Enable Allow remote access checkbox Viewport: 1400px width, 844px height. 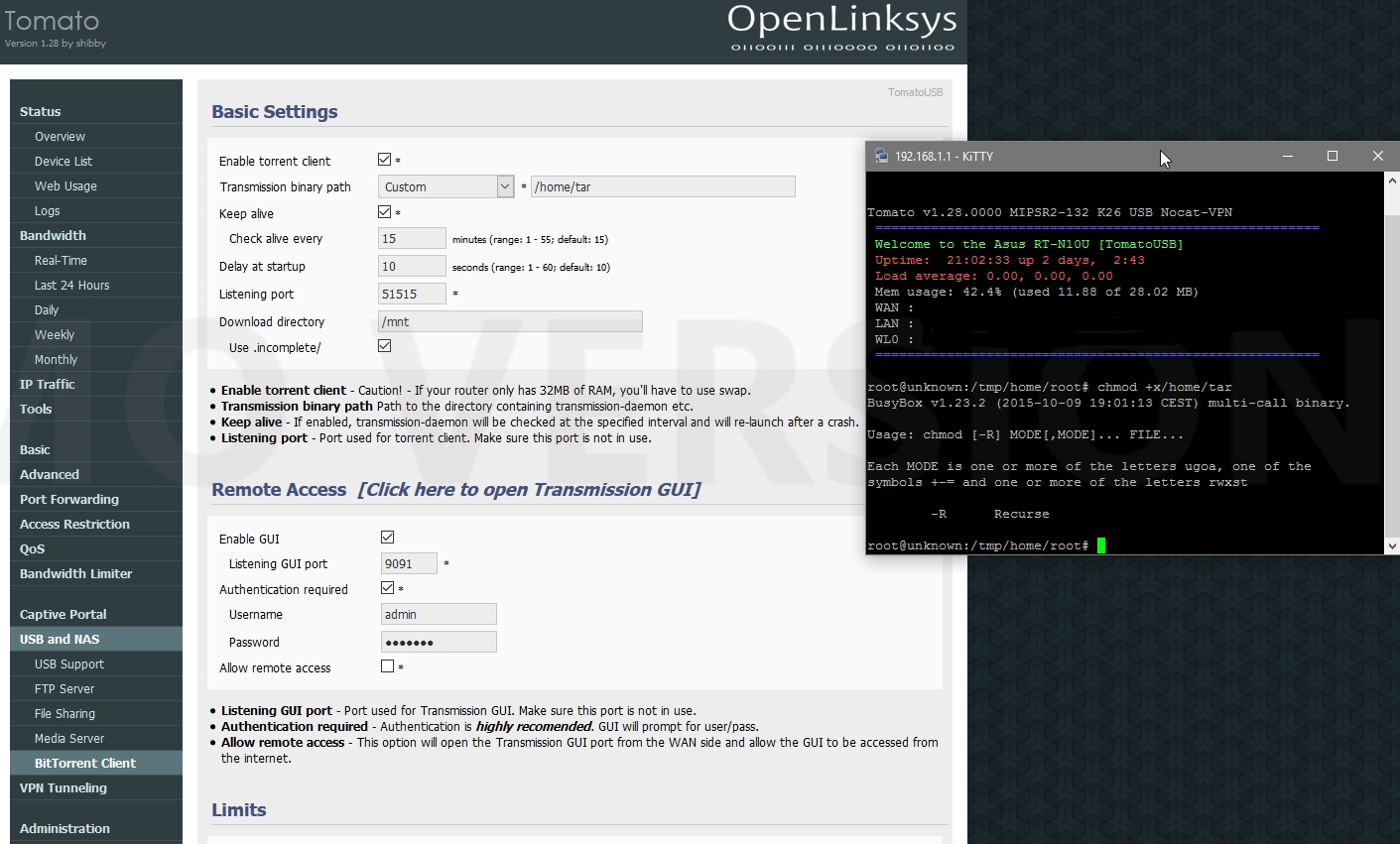(388, 666)
